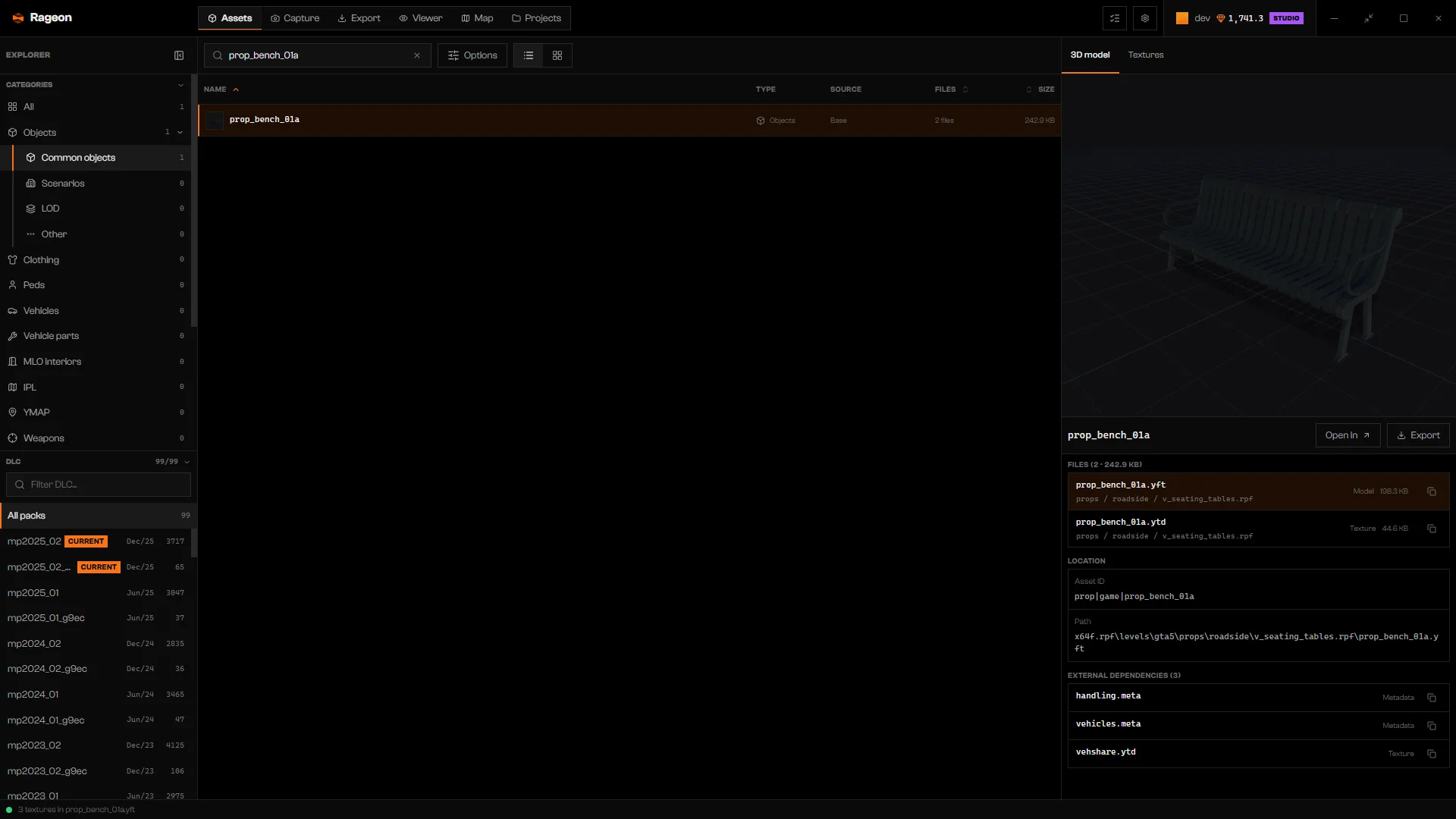Copy prop_bench_01a.ytd file path
Screen dimensions: 1456x819
click(x=1432, y=529)
